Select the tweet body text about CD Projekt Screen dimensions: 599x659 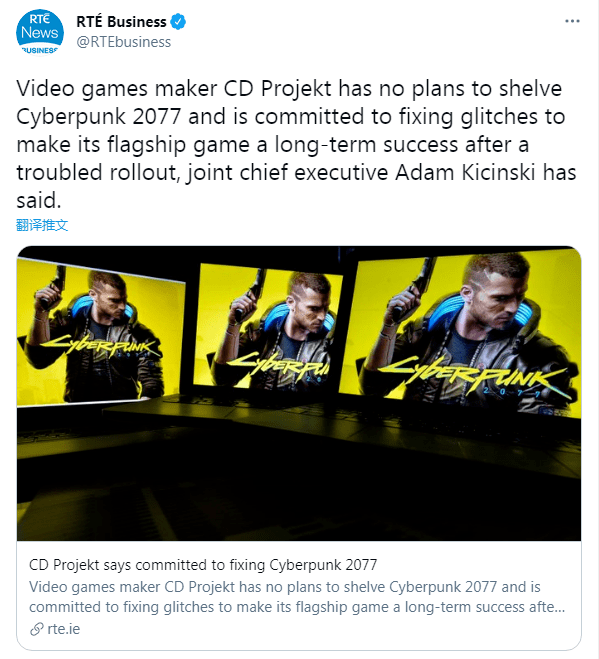(x=296, y=144)
